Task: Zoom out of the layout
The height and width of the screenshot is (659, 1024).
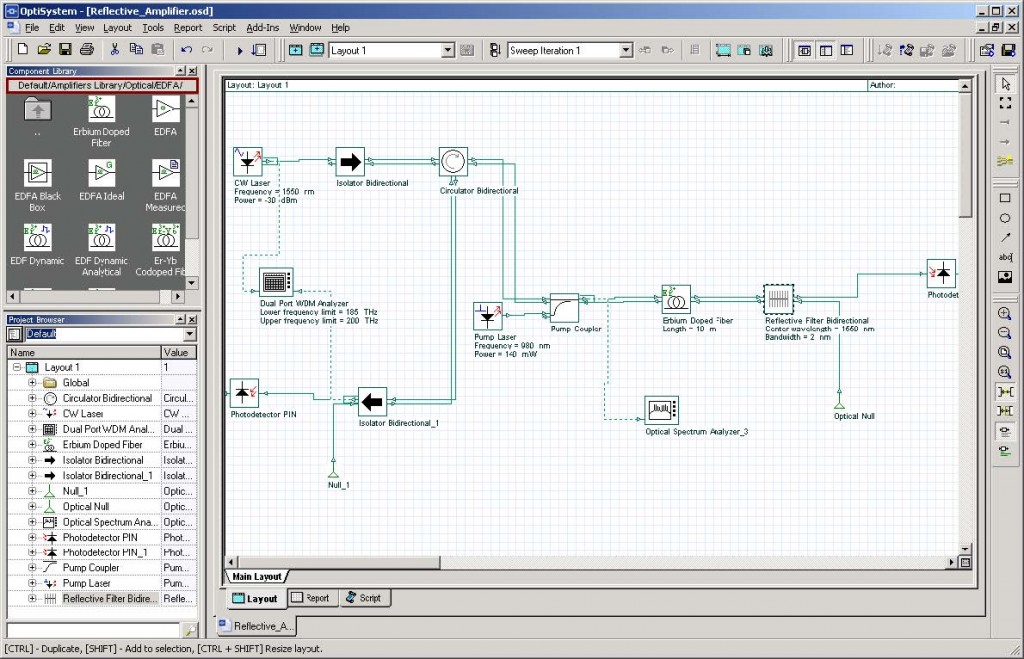Action: coord(1005,333)
